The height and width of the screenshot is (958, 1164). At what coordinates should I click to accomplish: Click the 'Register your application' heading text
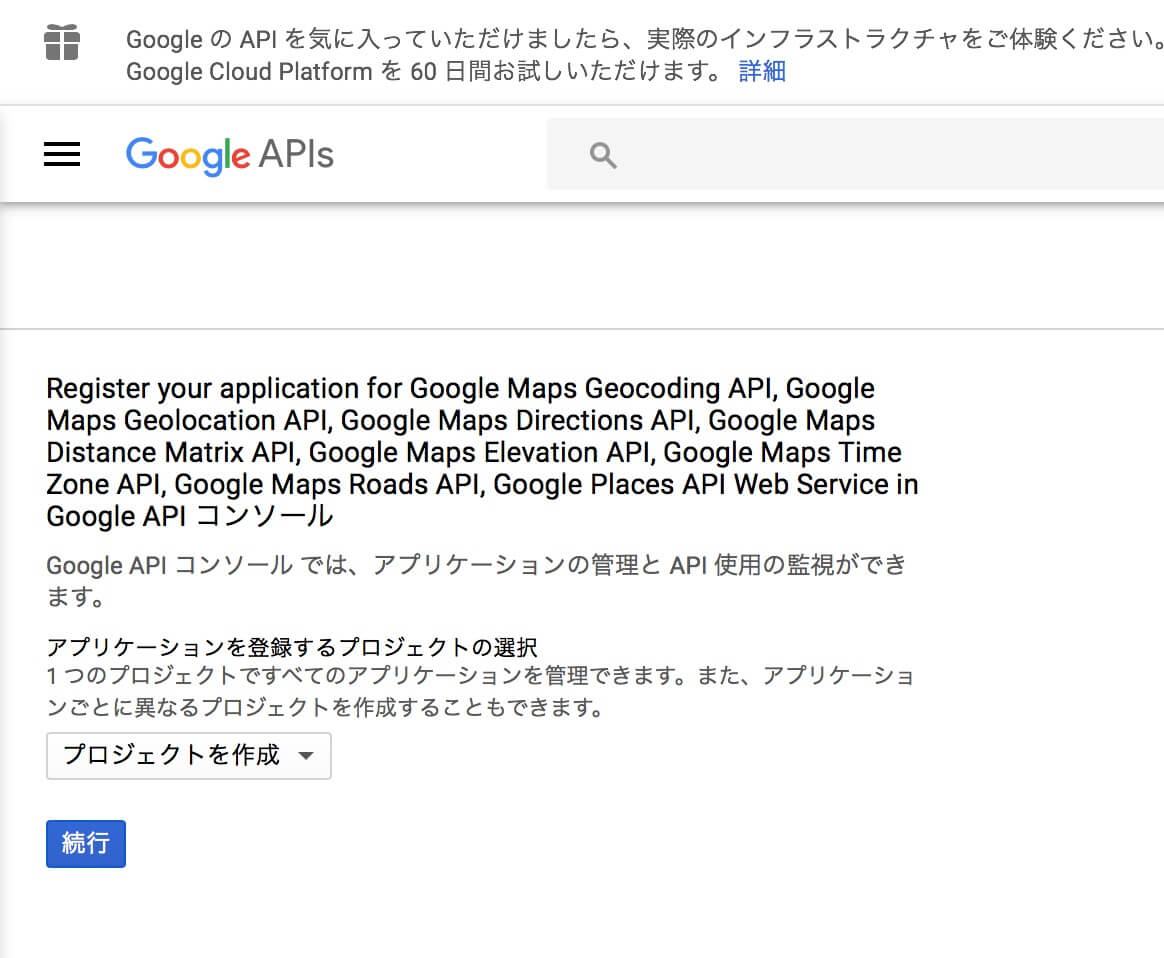pyautogui.click(x=483, y=452)
